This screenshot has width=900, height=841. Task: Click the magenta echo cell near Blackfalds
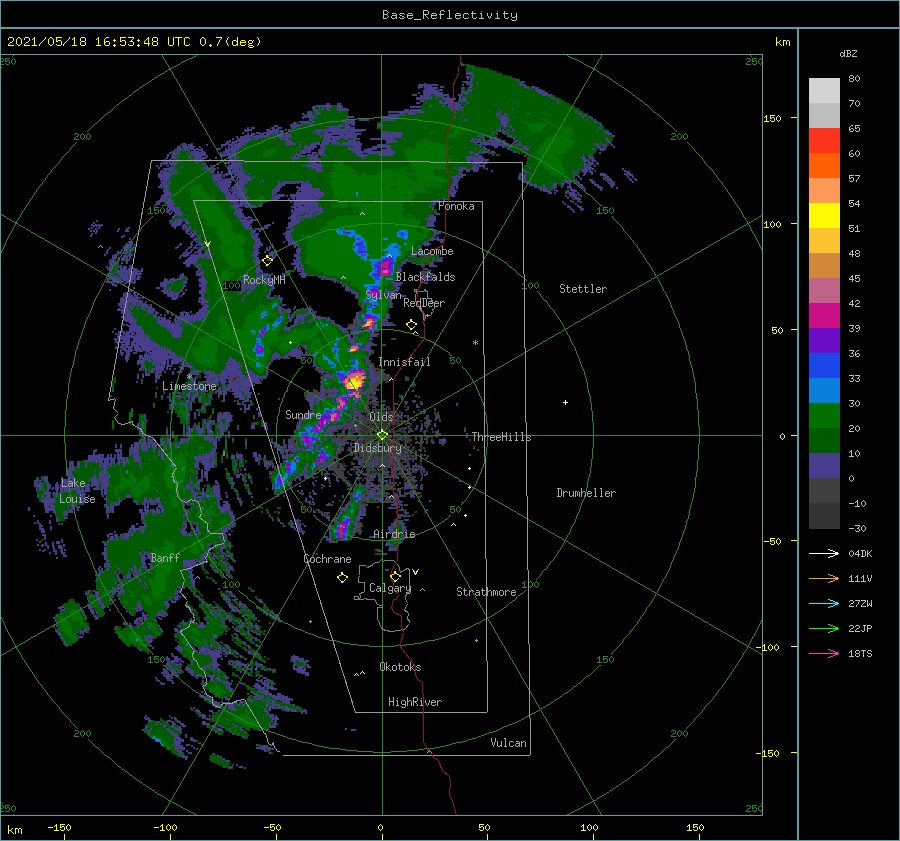point(386,267)
